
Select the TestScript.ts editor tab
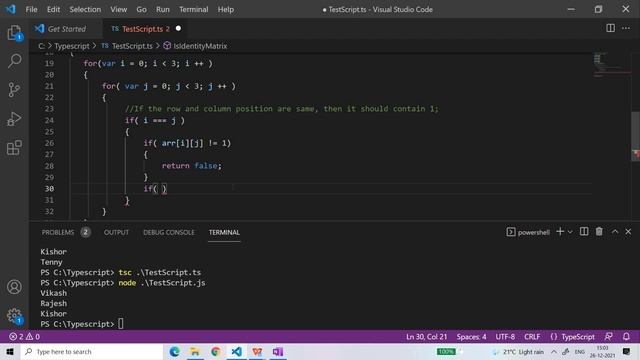coord(145,29)
